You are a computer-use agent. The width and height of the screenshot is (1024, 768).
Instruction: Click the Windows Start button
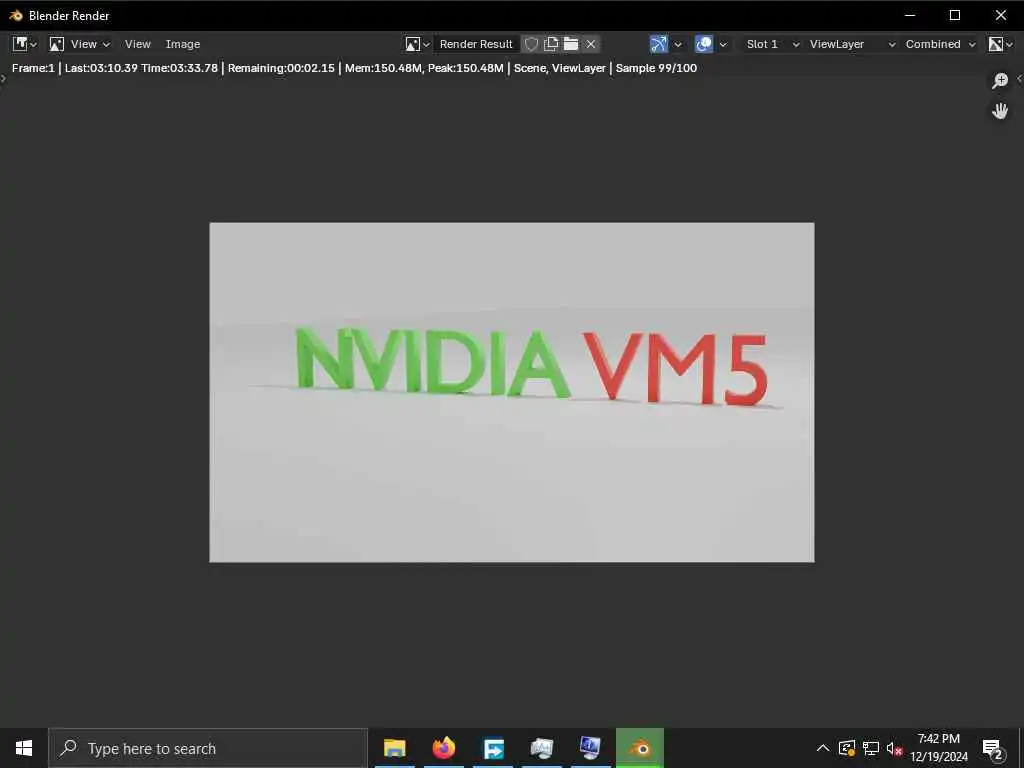[x=24, y=748]
